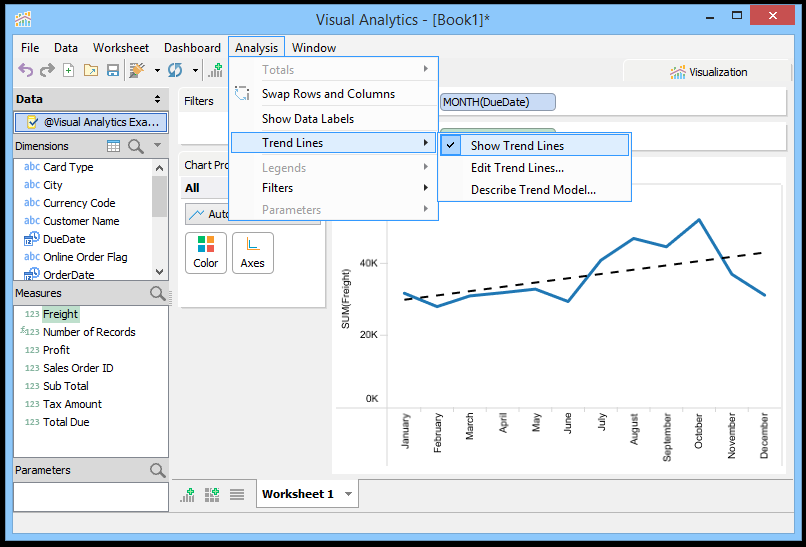Image resolution: width=806 pixels, height=547 pixels.
Task: Search Dimensions with the magnifier icon
Action: tap(136, 147)
